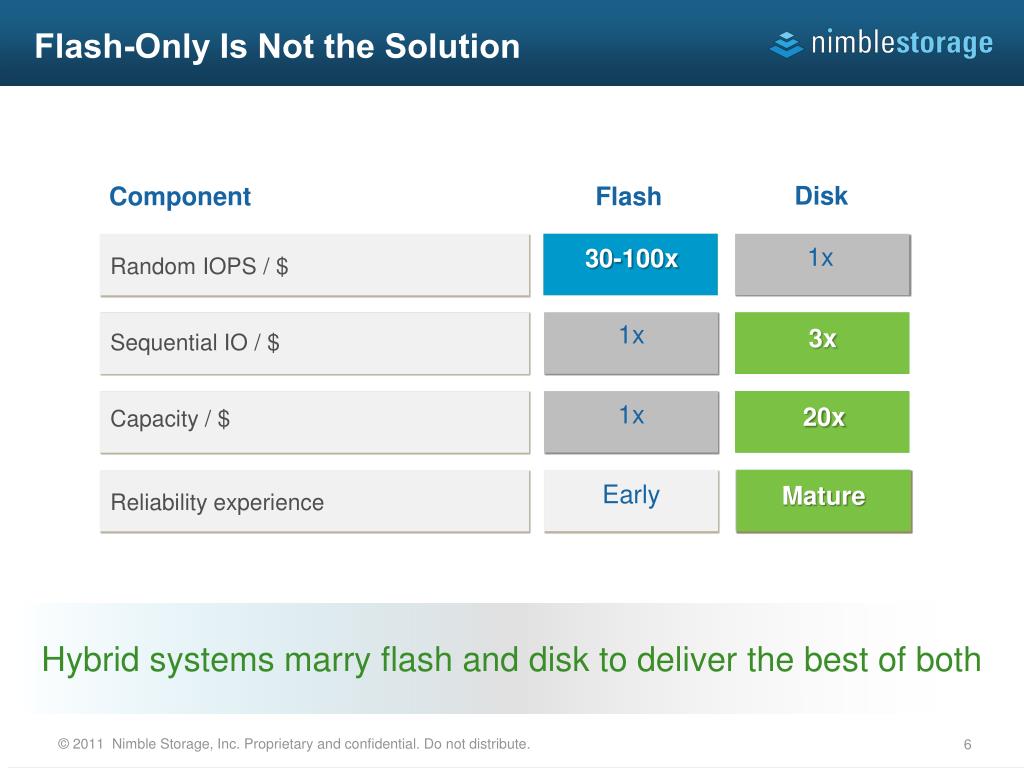1024x768 pixels.
Task: Click the green Mature Disk cell
Action: [x=824, y=501]
